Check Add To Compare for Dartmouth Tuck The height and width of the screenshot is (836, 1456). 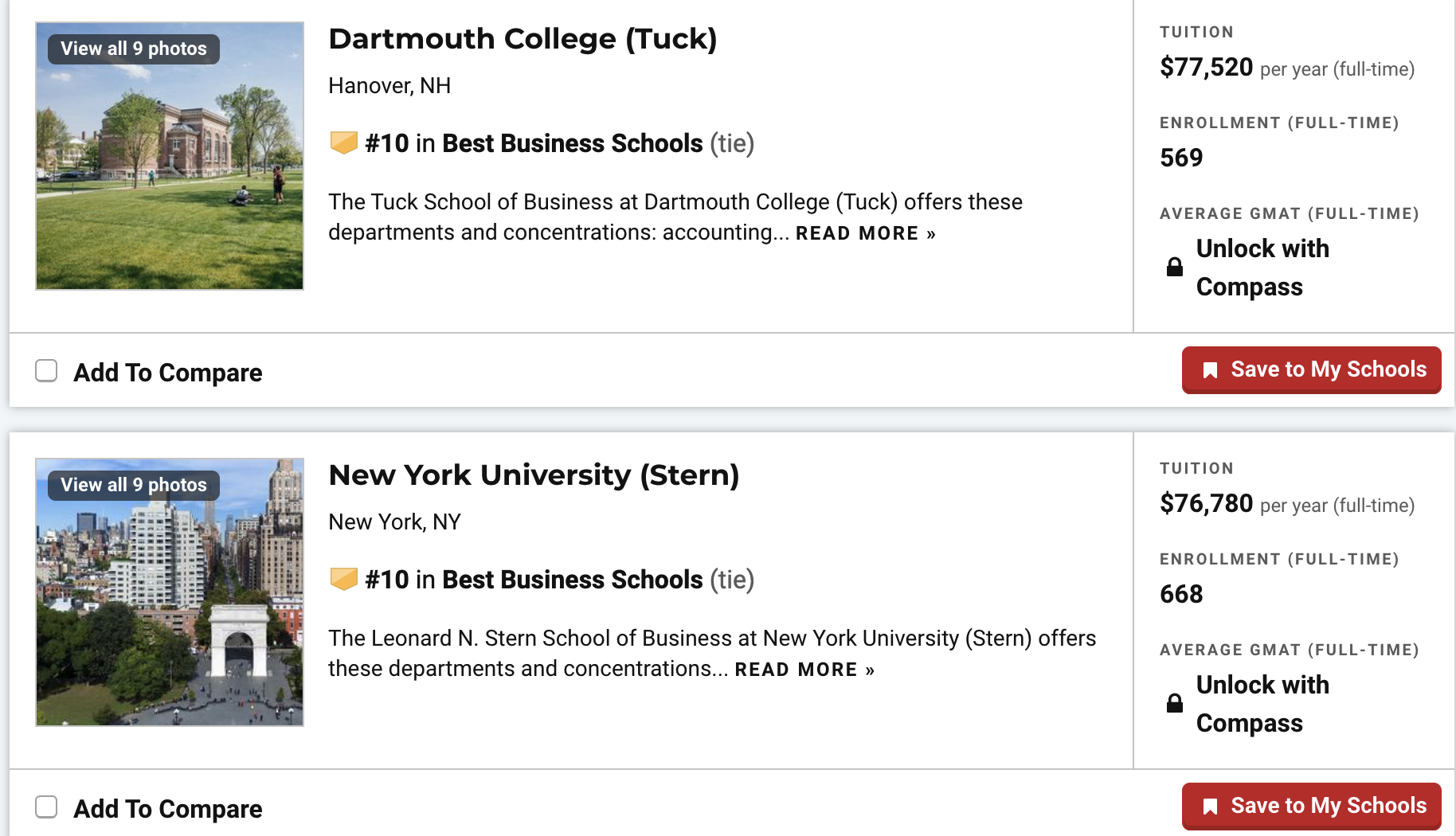(46, 371)
